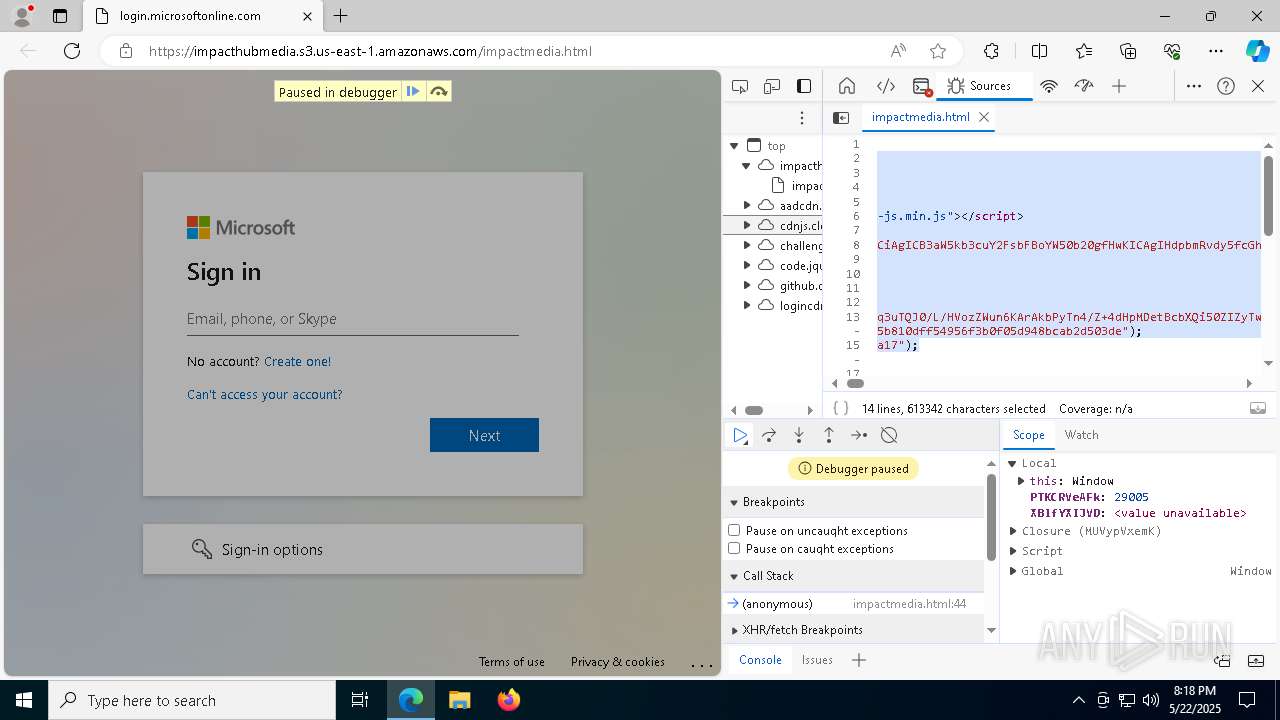Open the Performance panel icon
This screenshot has height=720, width=1280.
tap(1084, 86)
